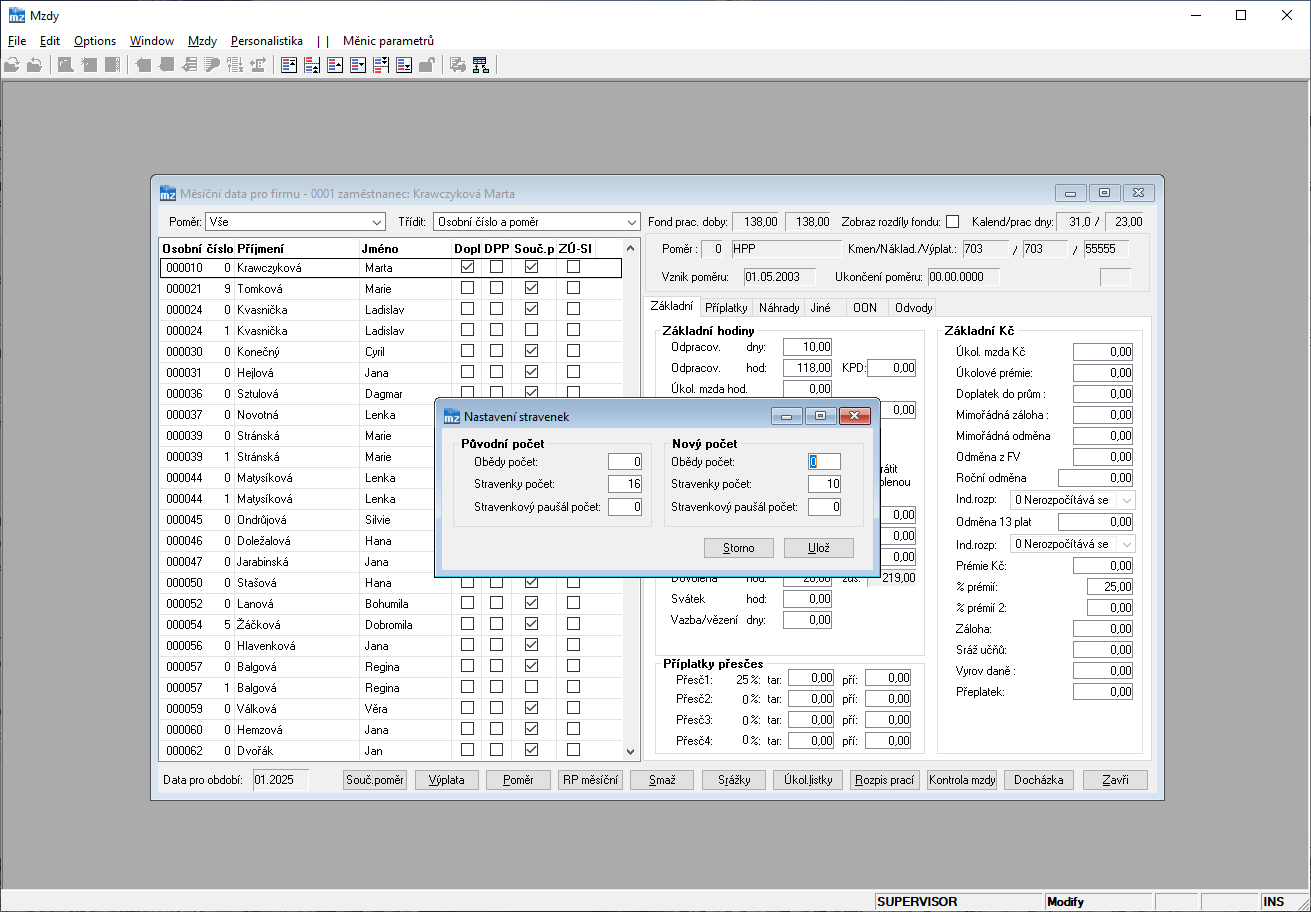Image resolution: width=1311 pixels, height=915 pixels.
Task: Click the hierarchy structure icon in the toolbar
Action: (481, 65)
